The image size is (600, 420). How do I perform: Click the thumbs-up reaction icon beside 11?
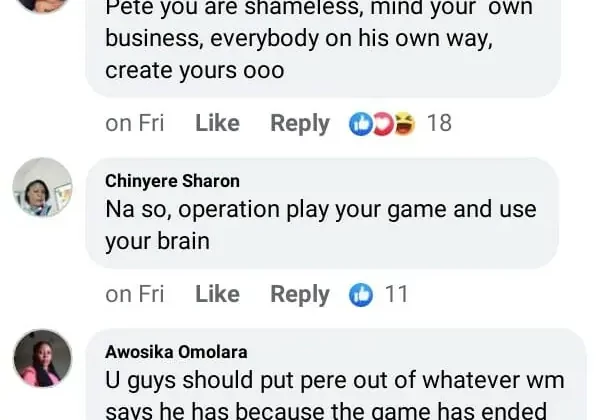click(360, 295)
